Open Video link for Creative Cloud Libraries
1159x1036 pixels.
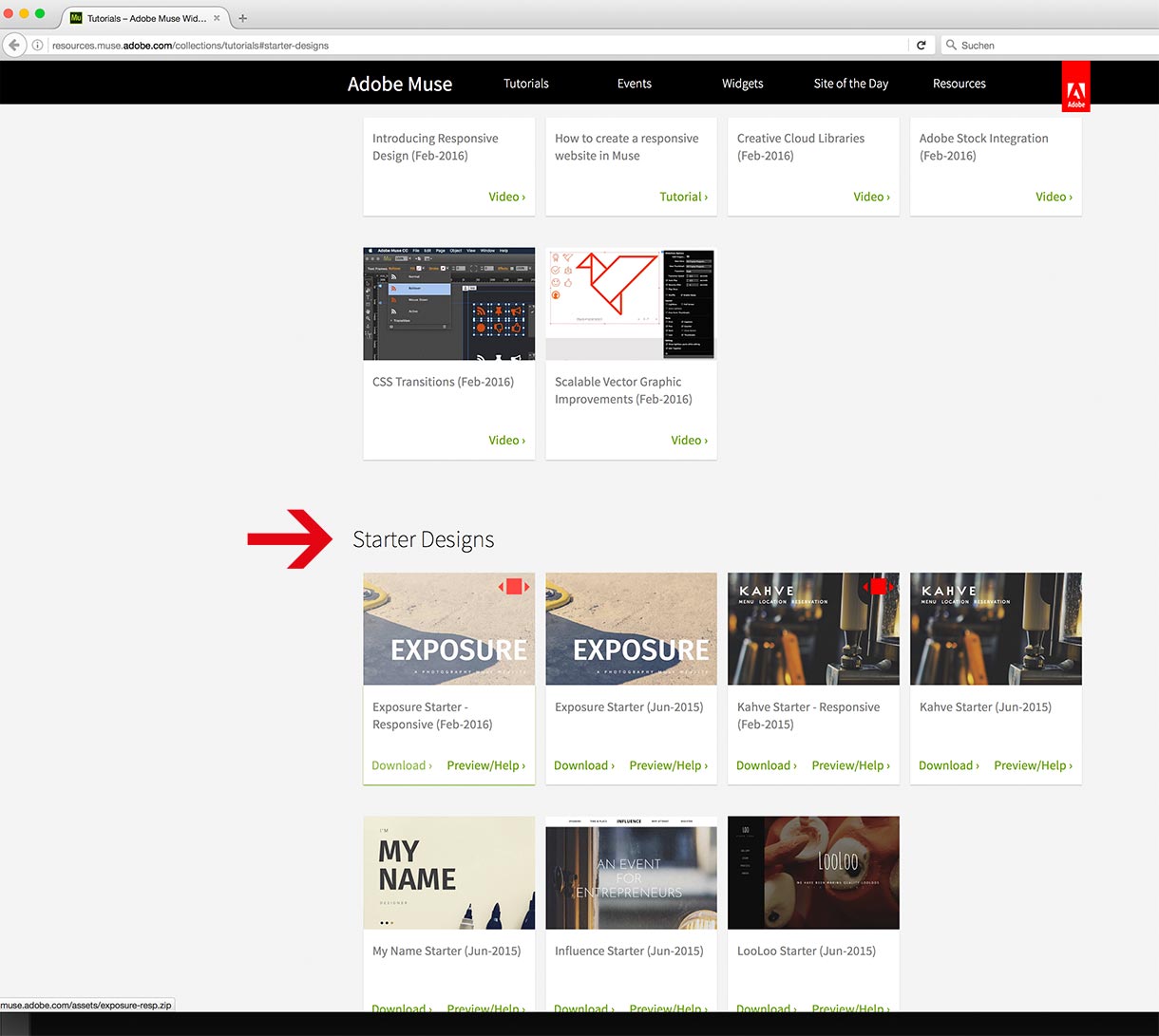tap(872, 197)
